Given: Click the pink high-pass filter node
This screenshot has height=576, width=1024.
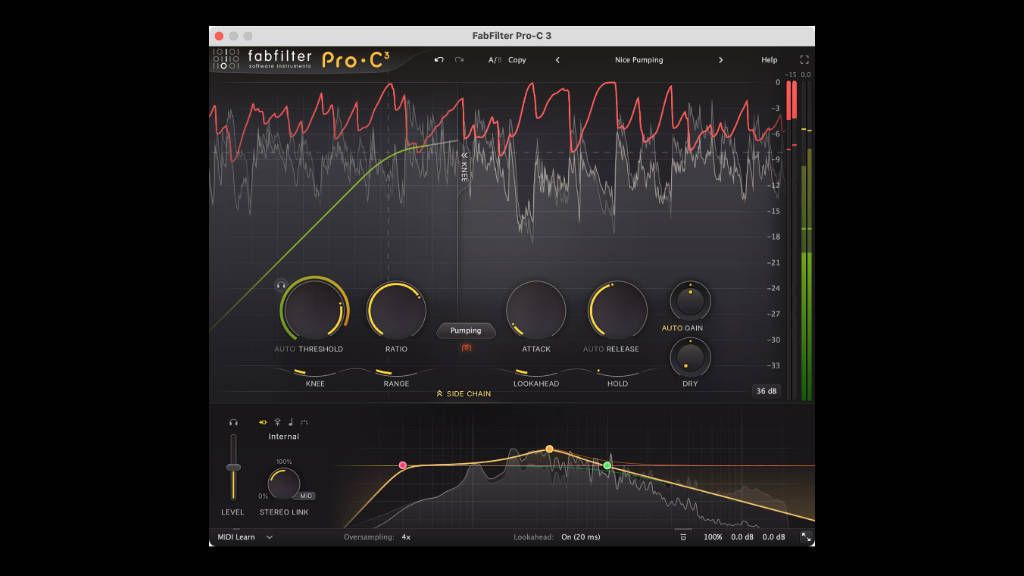Looking at the screenshot, I should 403,465.
